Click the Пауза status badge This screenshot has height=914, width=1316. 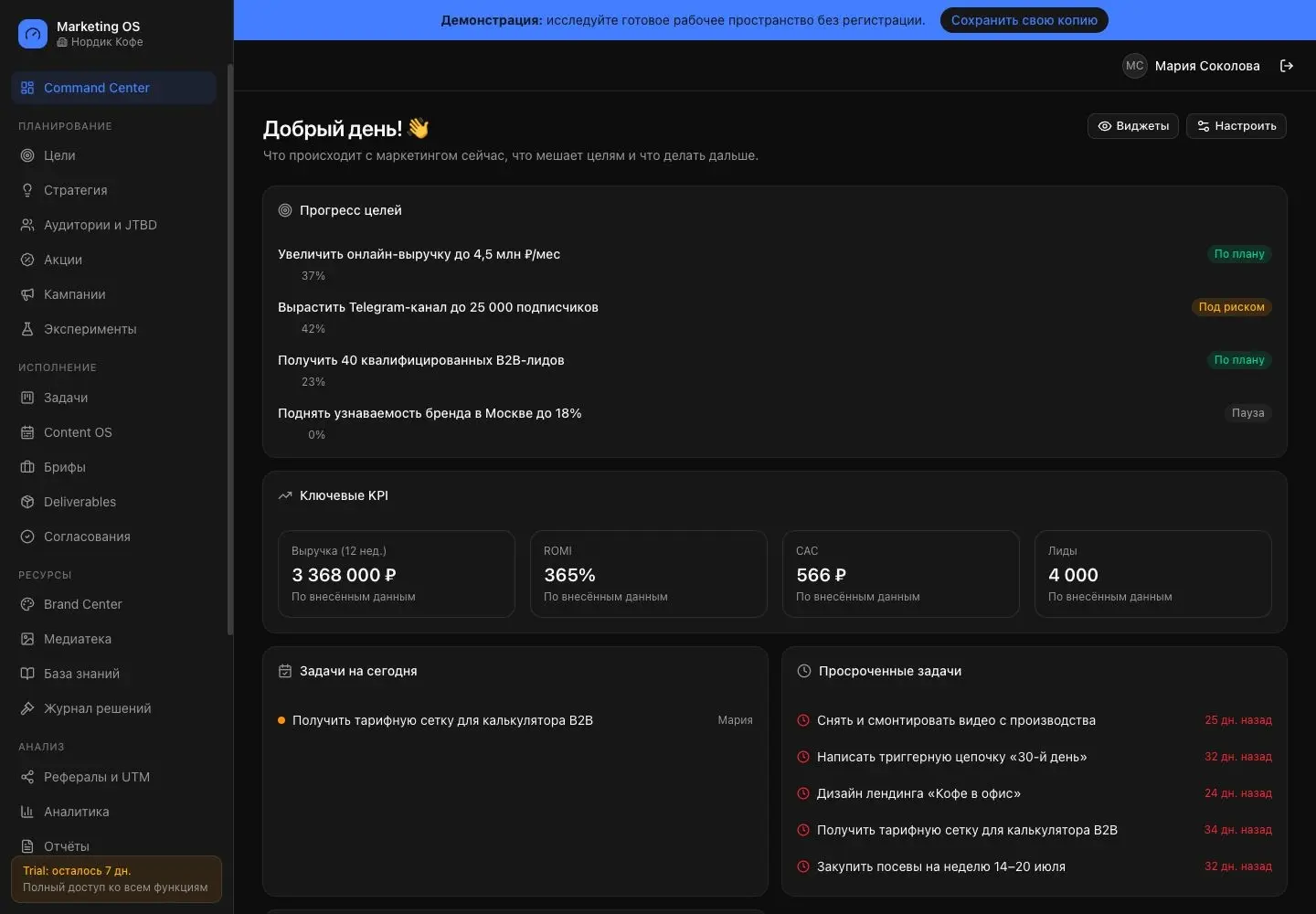(1247, 413)
